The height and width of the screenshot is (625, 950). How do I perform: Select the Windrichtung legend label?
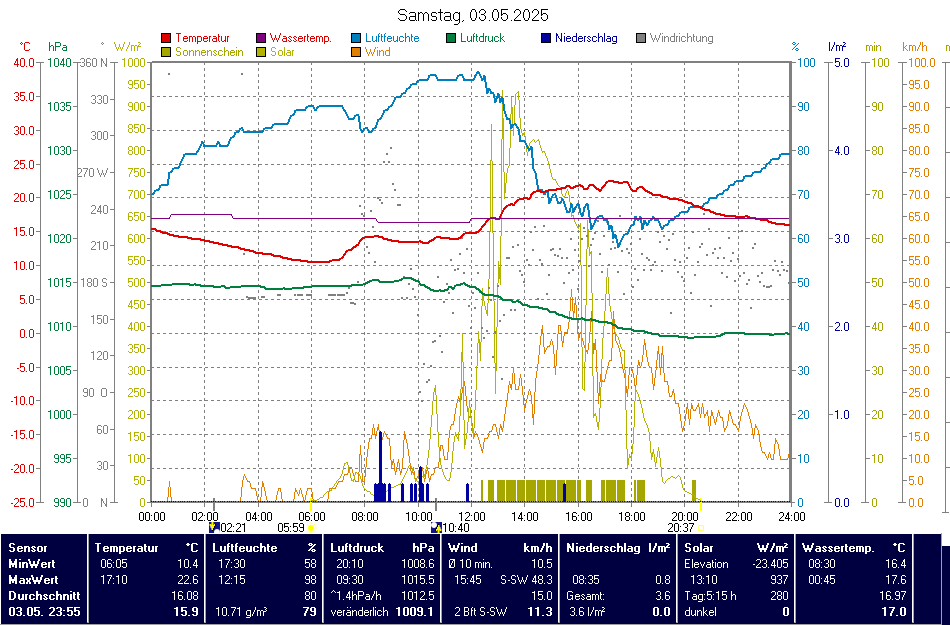(x=682, y=38)
